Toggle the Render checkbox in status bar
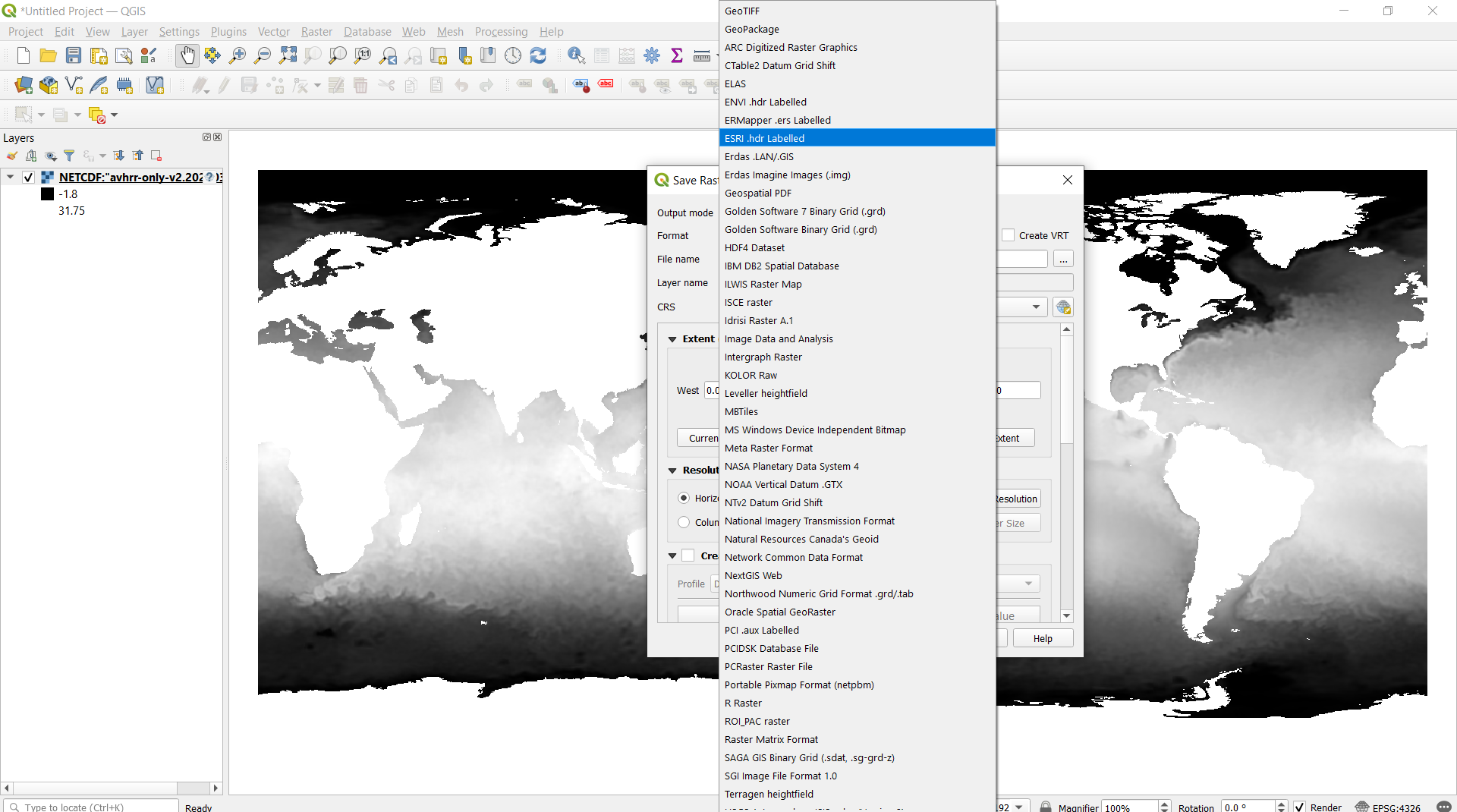The width and height of the screenshot is (1457, 812). point(1299,807)
